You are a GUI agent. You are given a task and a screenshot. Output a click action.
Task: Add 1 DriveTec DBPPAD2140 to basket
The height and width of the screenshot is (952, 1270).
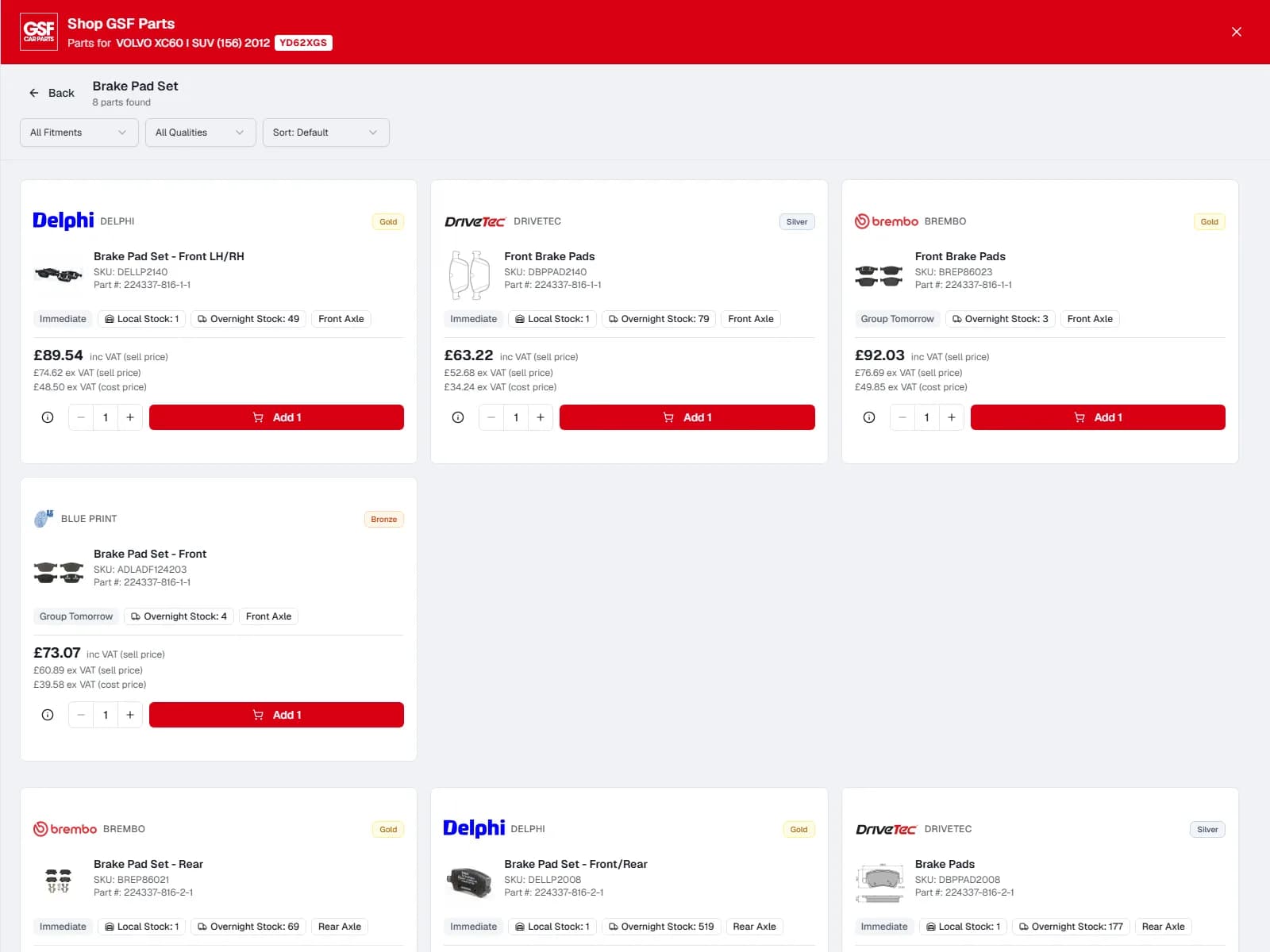(687, 417)
